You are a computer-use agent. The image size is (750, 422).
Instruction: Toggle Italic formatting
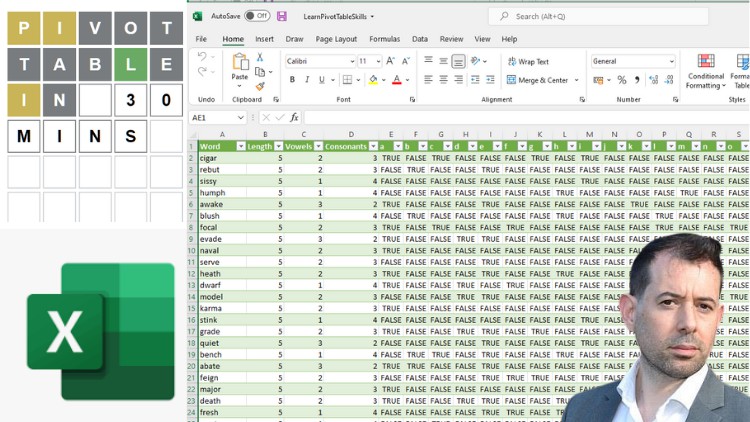(x=307, y=80)
